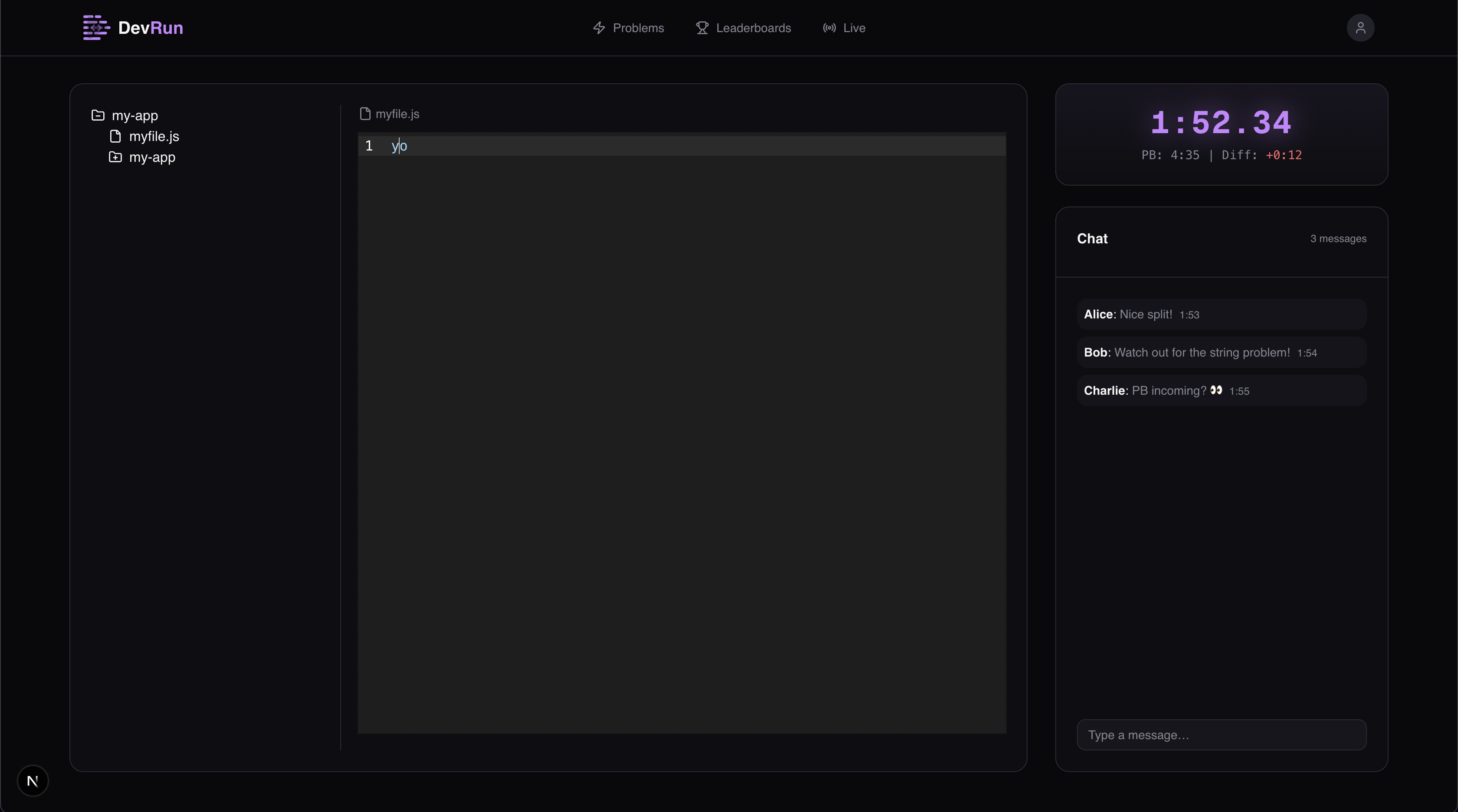Focus the 'Type a message…' chat input
Screen dimensions: 1458x812
(1222, 735)
